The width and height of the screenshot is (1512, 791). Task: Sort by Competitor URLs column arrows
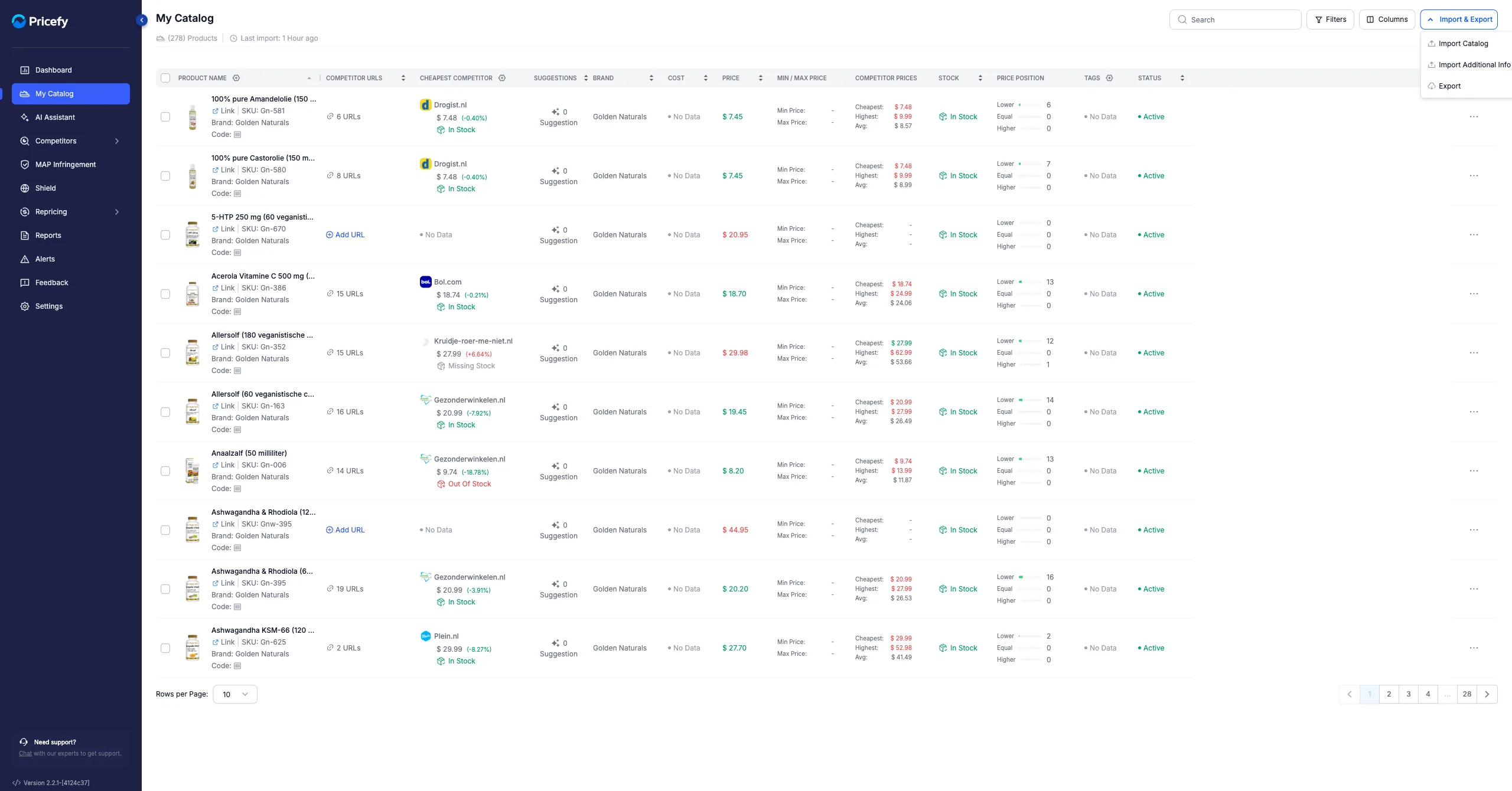[x=403, y=78]
